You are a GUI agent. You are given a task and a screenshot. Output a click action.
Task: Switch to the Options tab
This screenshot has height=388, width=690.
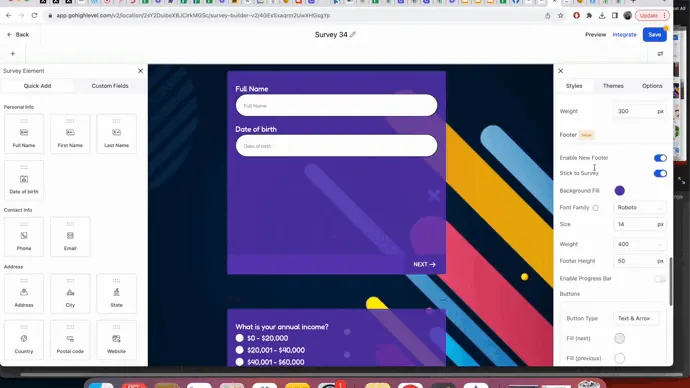[652, 86]
